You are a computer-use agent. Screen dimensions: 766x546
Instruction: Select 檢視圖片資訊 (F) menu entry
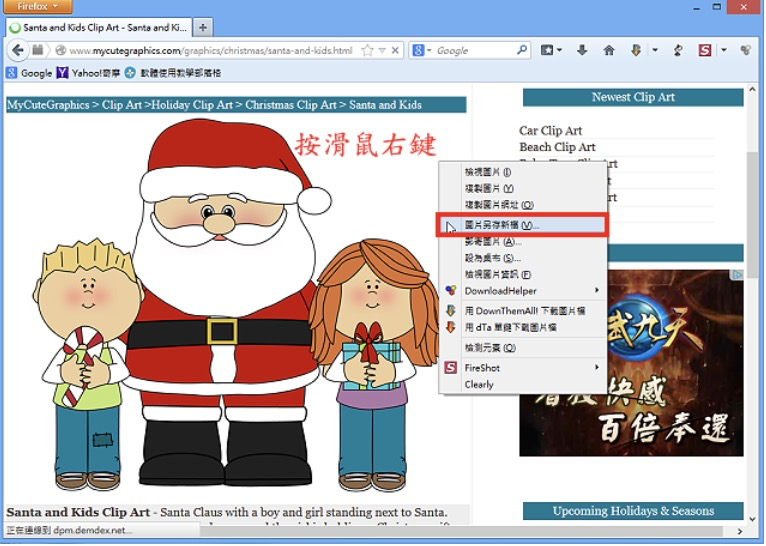523,274
